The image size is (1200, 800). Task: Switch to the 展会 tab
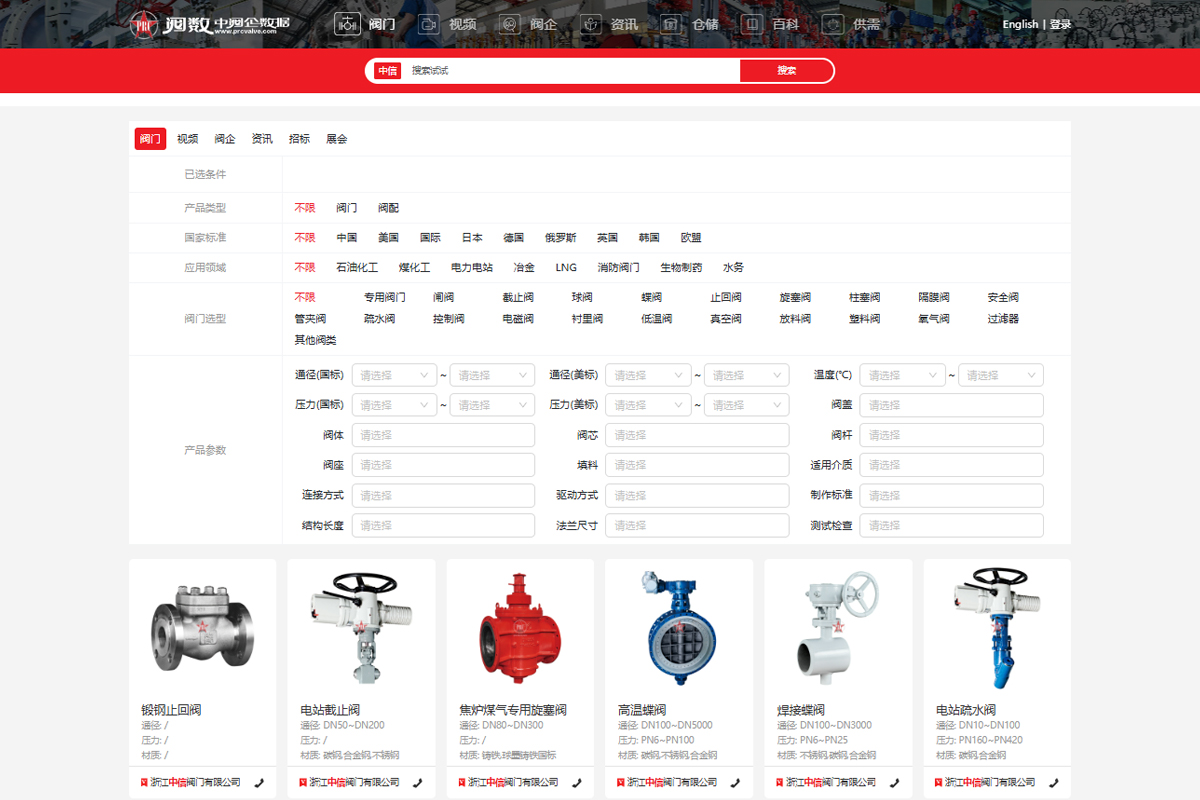click(x=336, y=140)
